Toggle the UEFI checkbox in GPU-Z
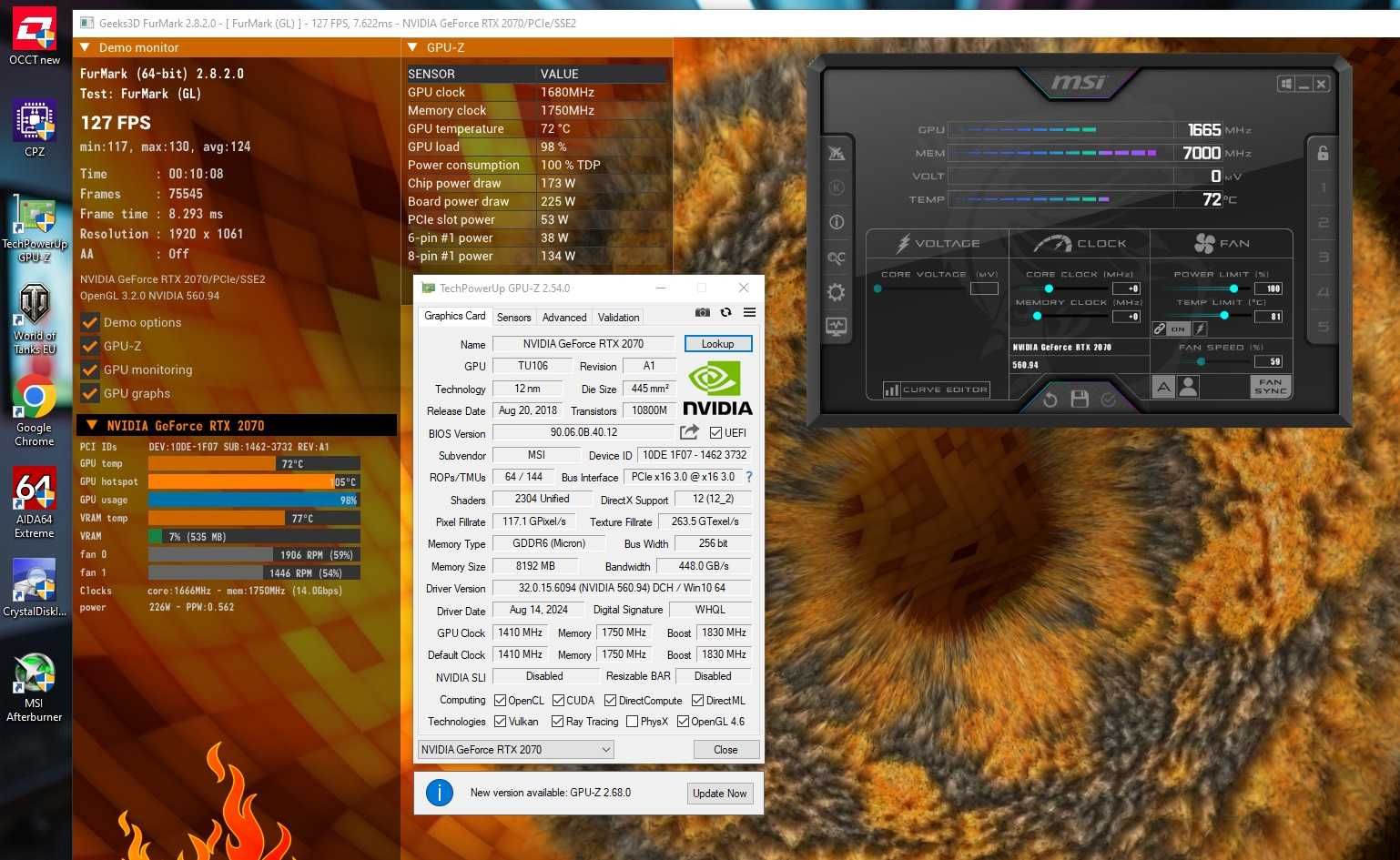The width and height of the screenshot is (1400, 860). [x=715, y=432]
